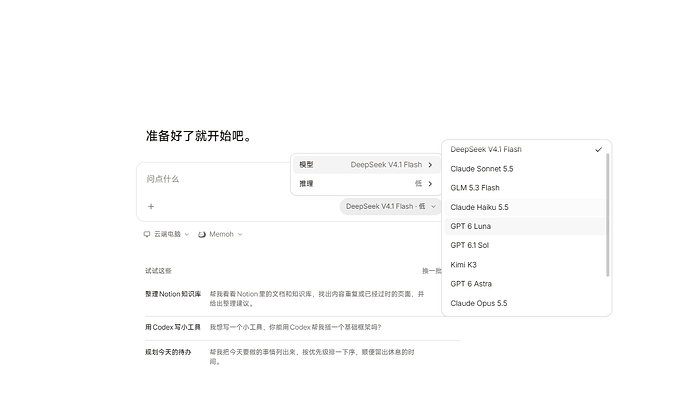
Task: Open the DeepSeek V4.1 Flash model selector pill
Action: pos(390,206)
